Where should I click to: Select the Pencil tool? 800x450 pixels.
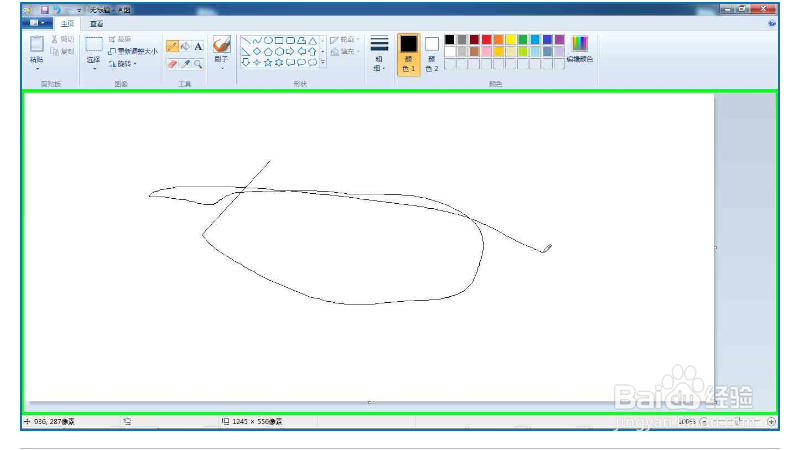[x=172, y=47]
